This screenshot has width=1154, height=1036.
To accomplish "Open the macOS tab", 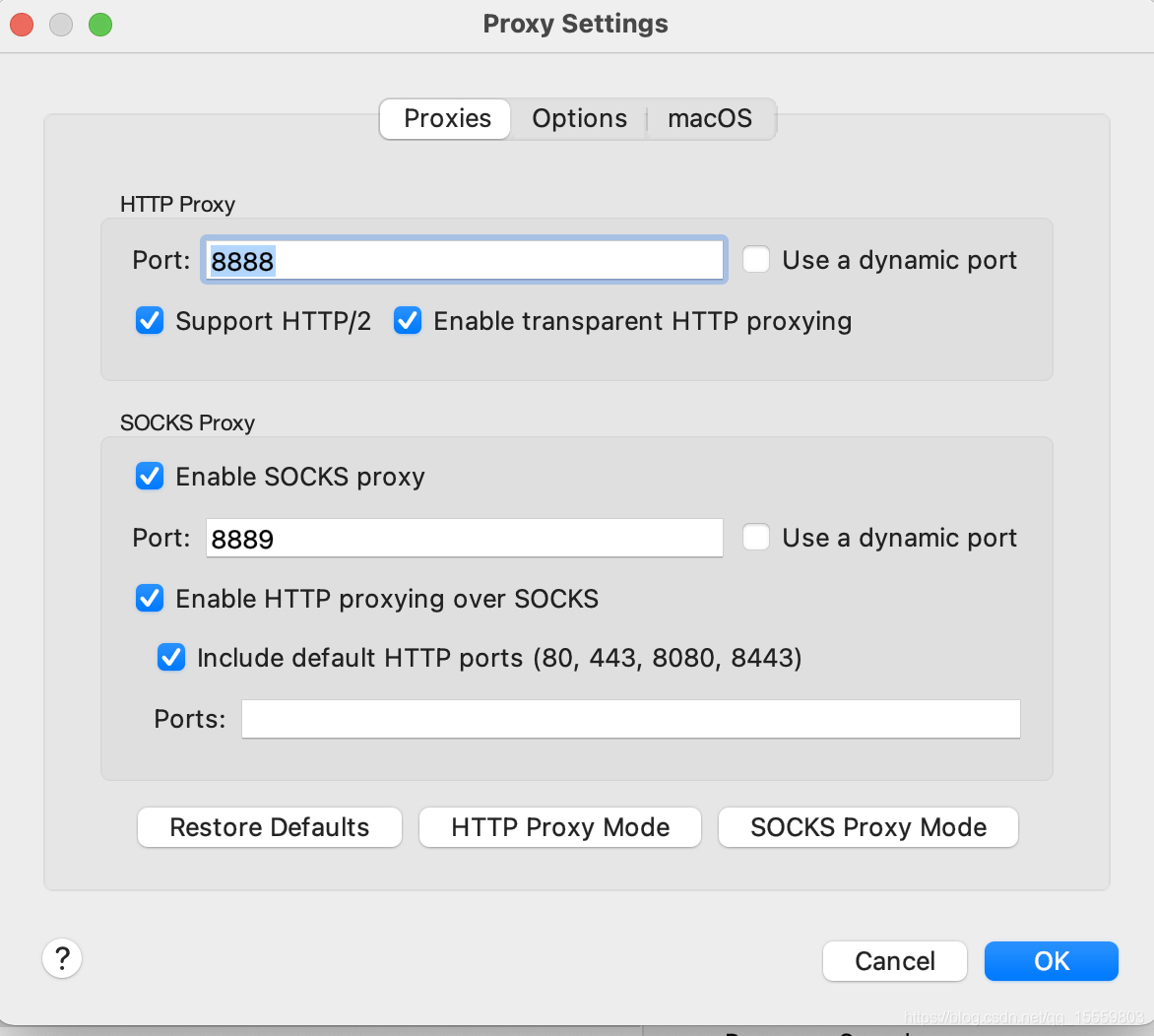I will click(710, 119).
